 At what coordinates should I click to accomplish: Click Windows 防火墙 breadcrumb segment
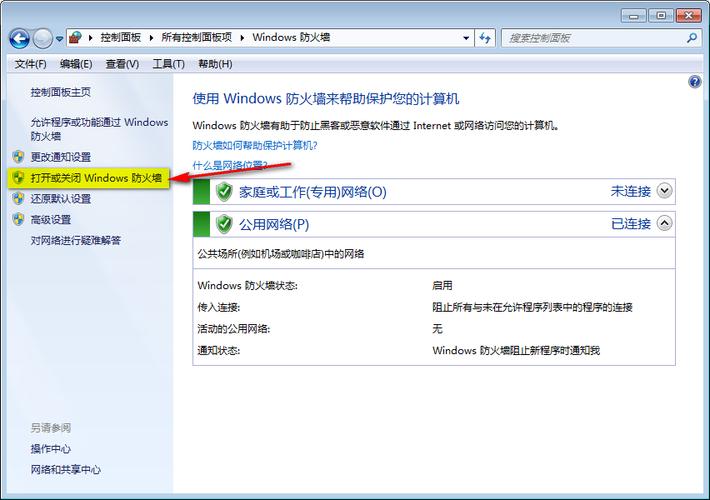click(291, 37)
